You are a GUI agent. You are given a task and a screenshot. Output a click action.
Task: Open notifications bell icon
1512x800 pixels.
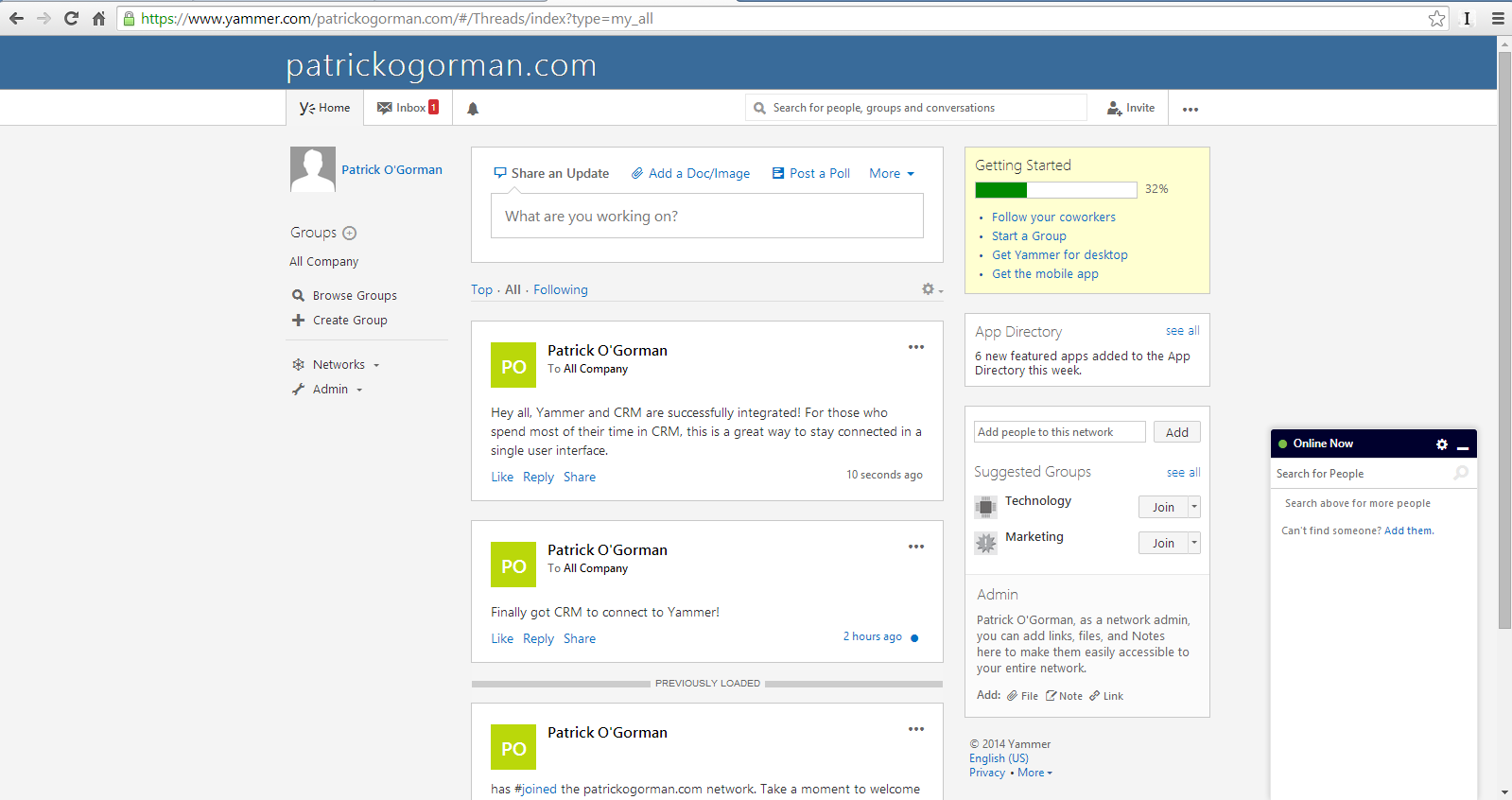473,109
